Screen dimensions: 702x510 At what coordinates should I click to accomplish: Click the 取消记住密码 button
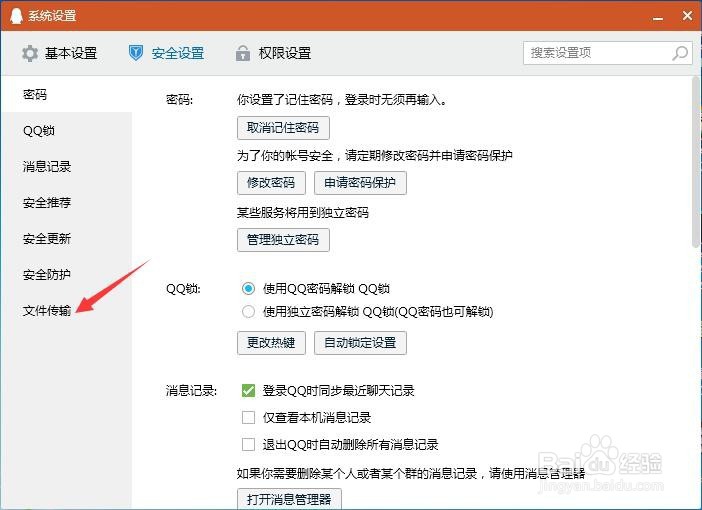point(283,128)
